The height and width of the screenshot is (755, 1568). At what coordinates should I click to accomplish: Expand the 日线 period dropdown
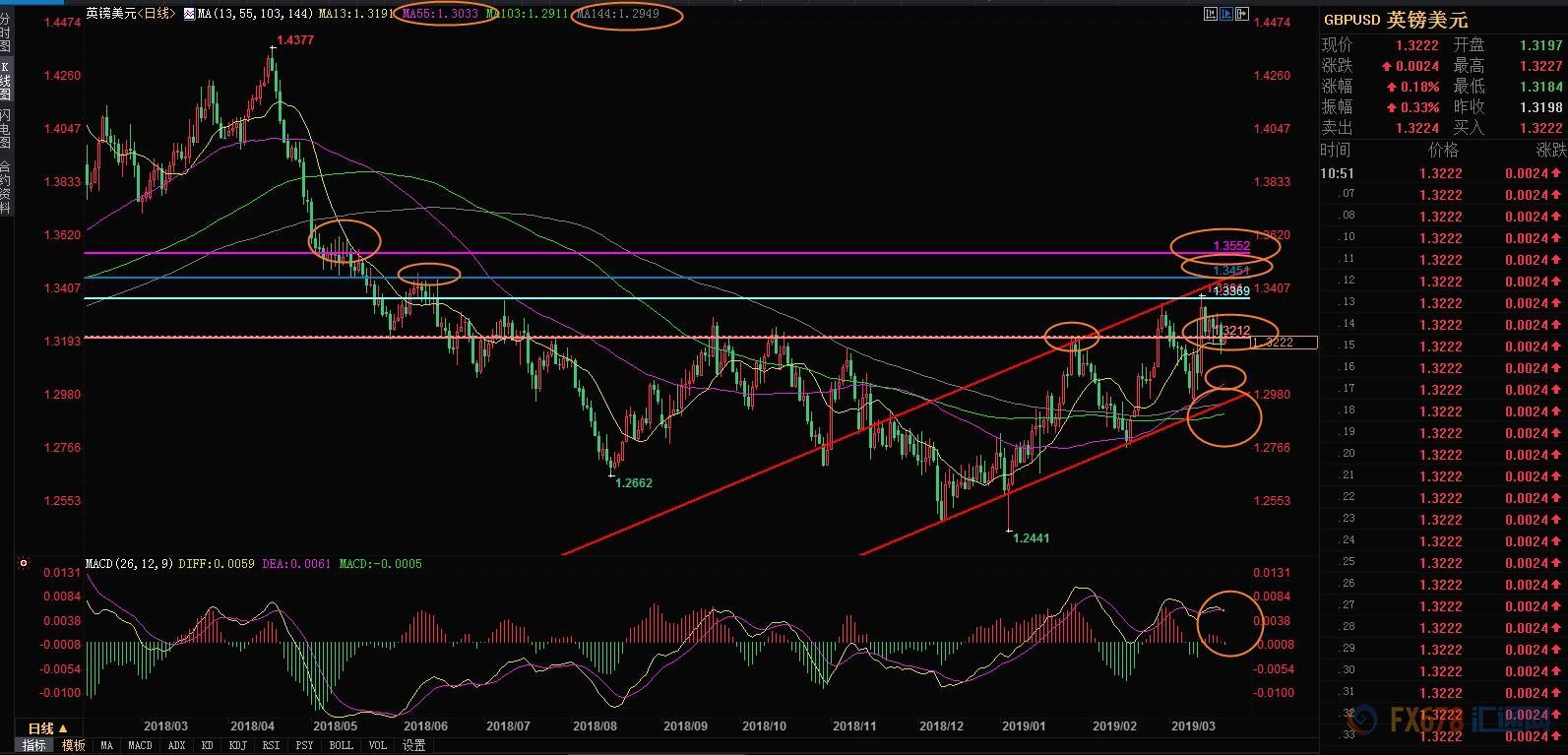pos(47,728)
